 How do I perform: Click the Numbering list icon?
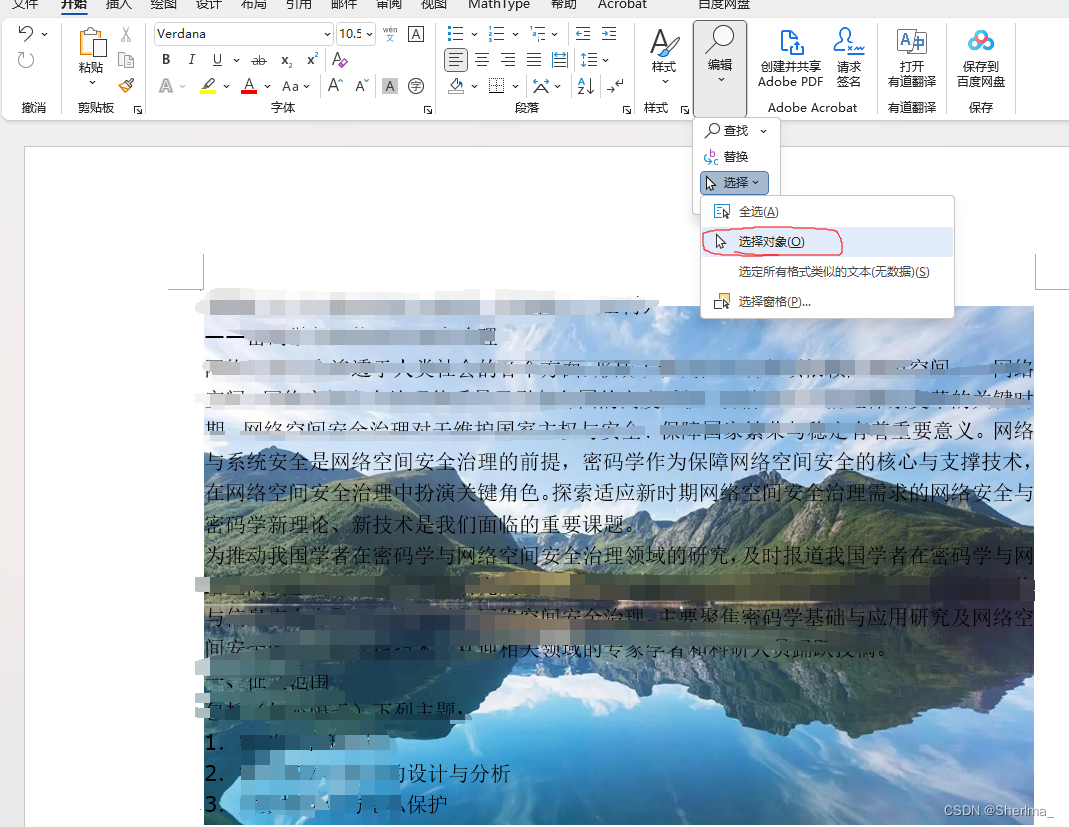(496, 33)
